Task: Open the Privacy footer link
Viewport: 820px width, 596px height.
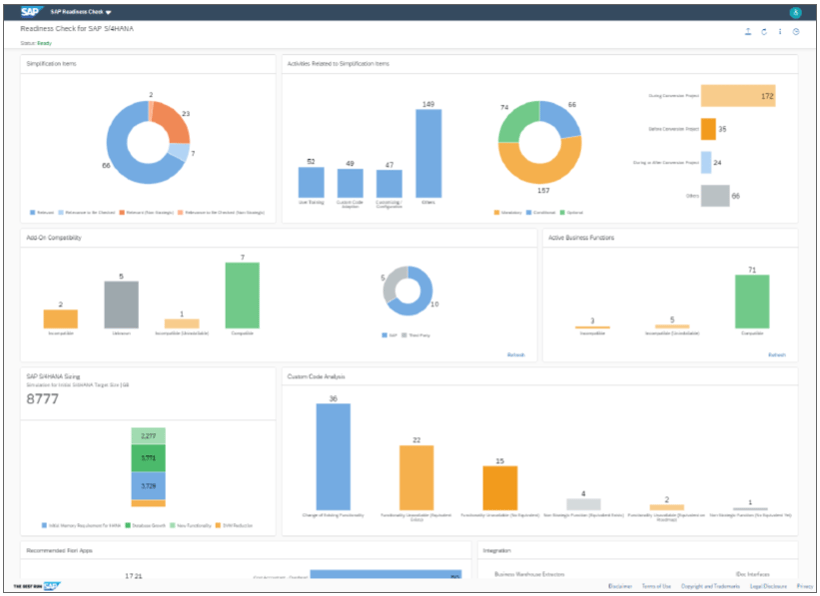Action: [804, 586]
